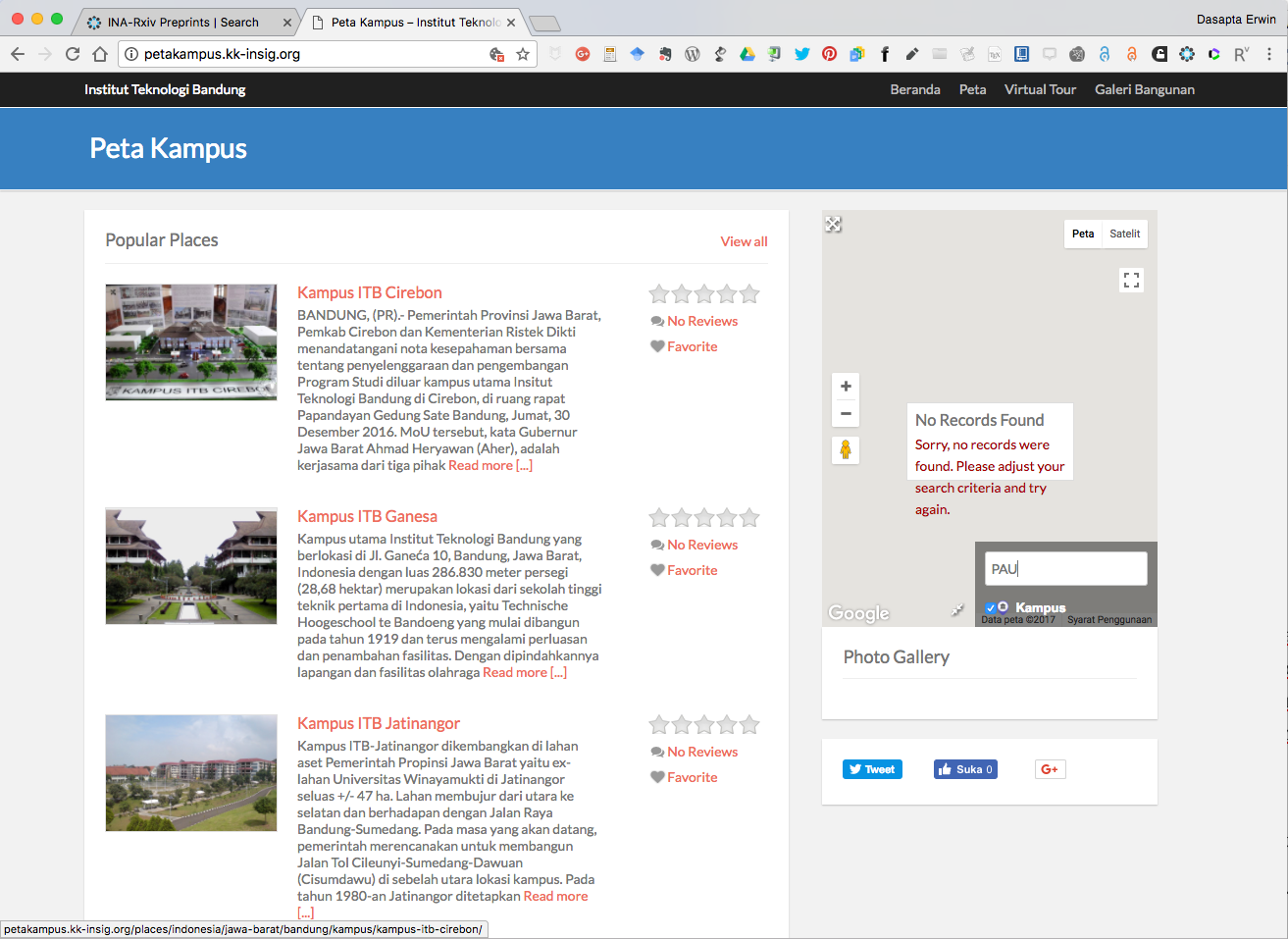Image resolution: width=1288 pixels, height=939 pixels.
Task: Click the Google+ share button
Action: pyautogui.click(x=1050, y=769)
